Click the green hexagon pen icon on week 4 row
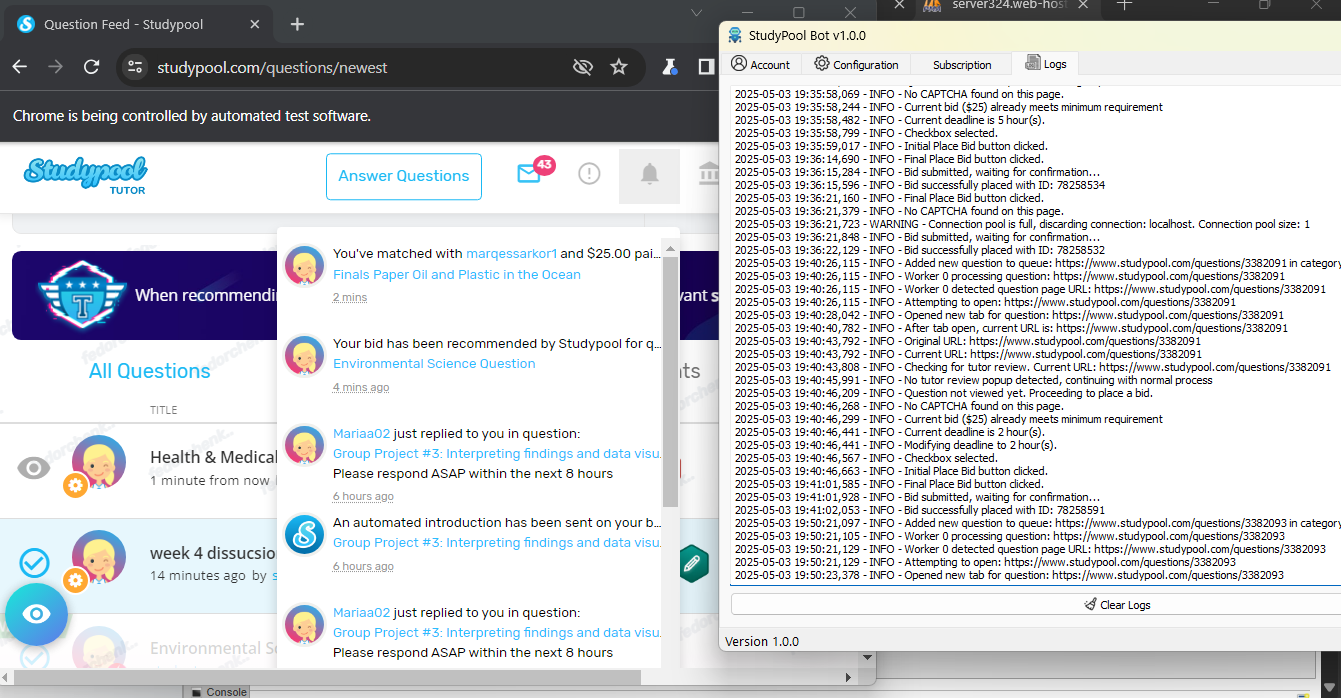The width and height of the screenshot is (1341, 698). click(691, 564)
